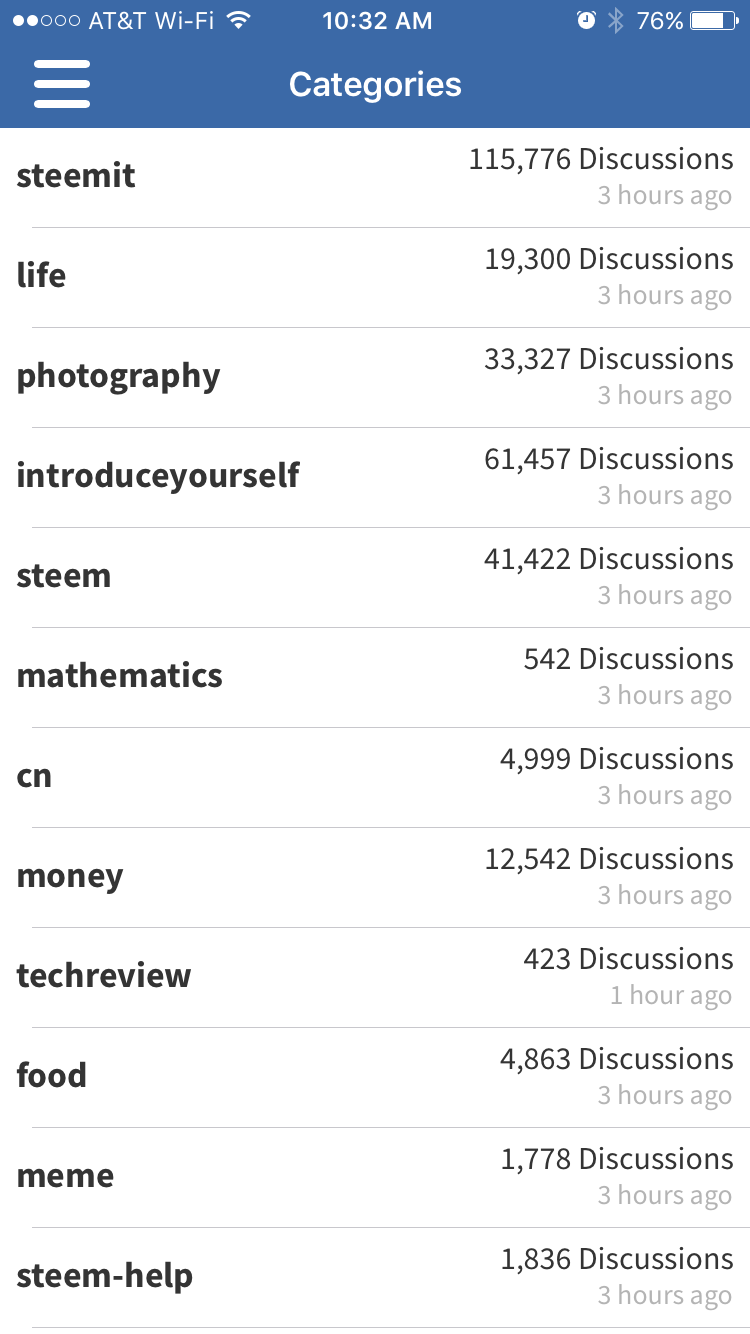Open the photography category
Image resolution: width=750 pixels, height=1334 pixels.
[x=375, y=378]
